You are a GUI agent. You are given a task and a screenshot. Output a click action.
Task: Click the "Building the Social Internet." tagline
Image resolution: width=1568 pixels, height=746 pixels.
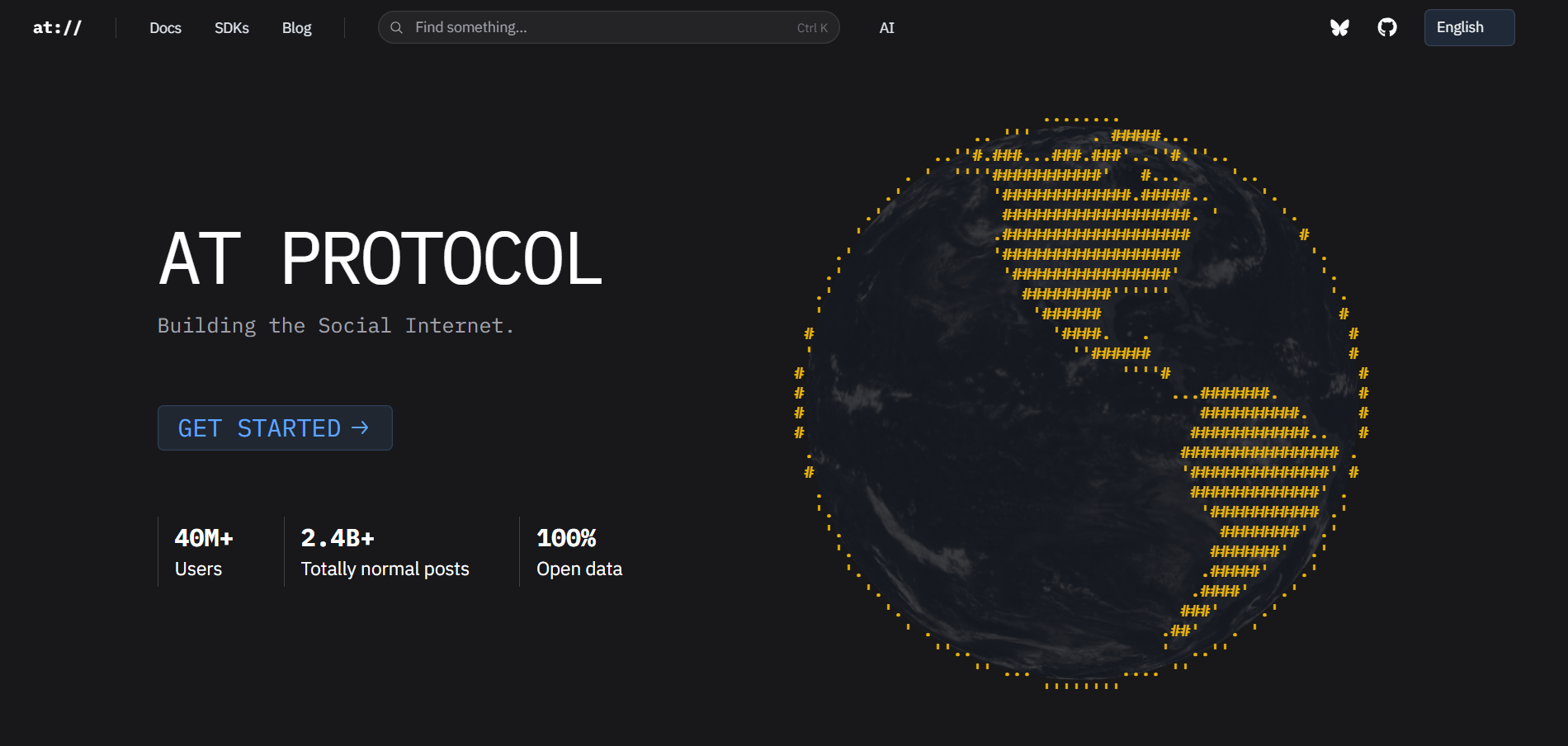[336, 326]
